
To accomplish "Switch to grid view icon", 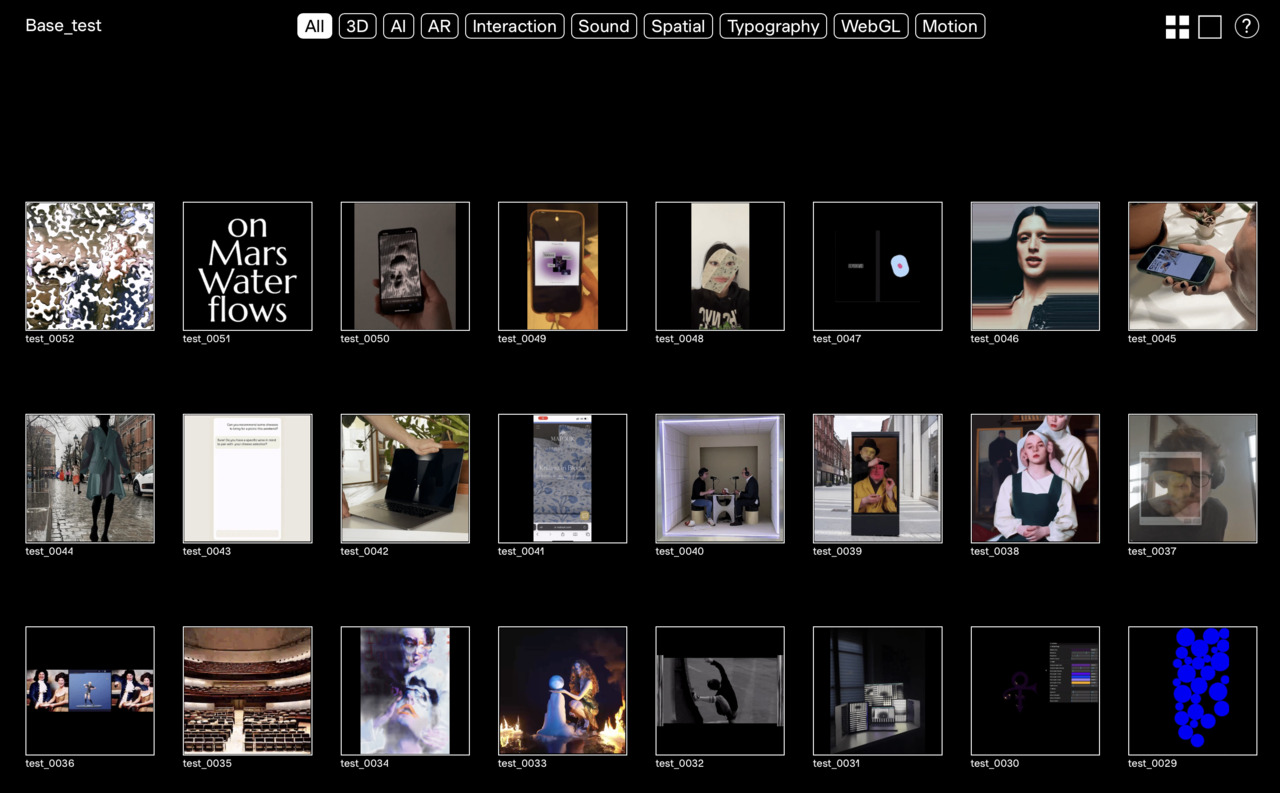I will (x=1177, y=27).
